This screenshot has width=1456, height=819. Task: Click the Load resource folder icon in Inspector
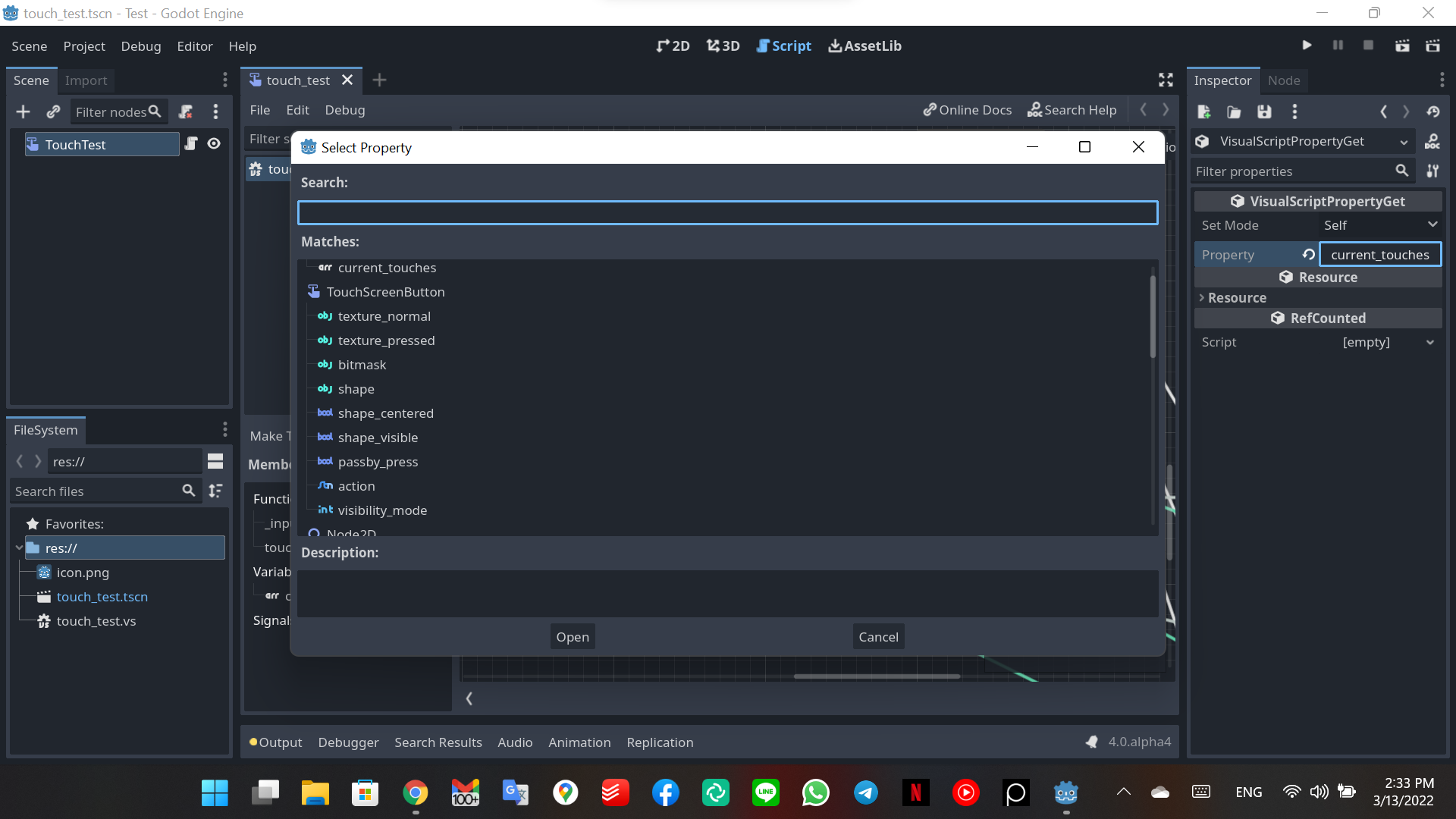pyautogui.click(x=1234, y=112)
